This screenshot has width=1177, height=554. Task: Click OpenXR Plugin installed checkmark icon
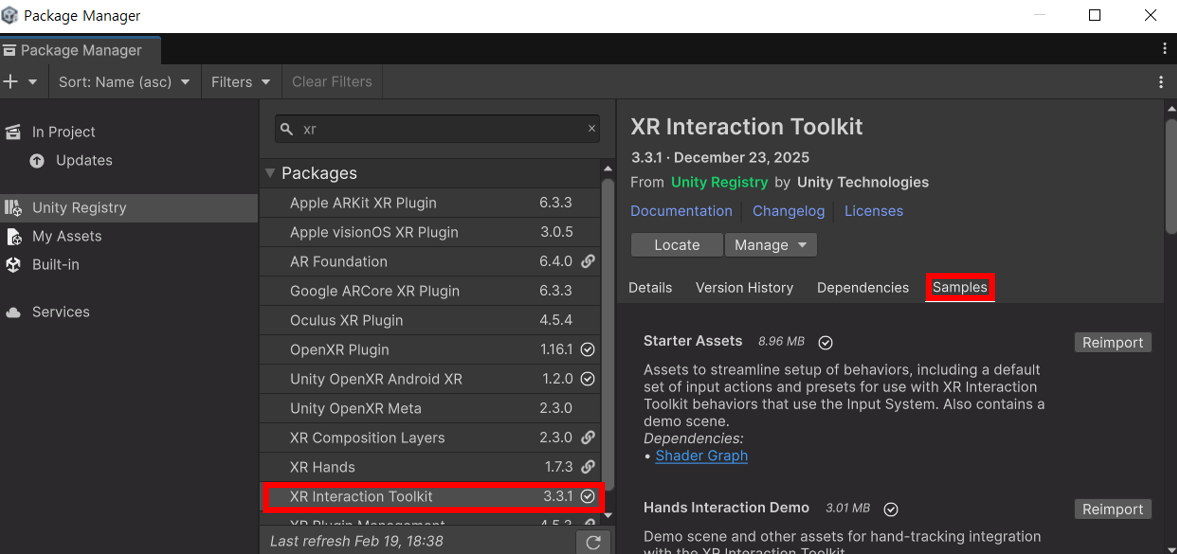point(588,350)
